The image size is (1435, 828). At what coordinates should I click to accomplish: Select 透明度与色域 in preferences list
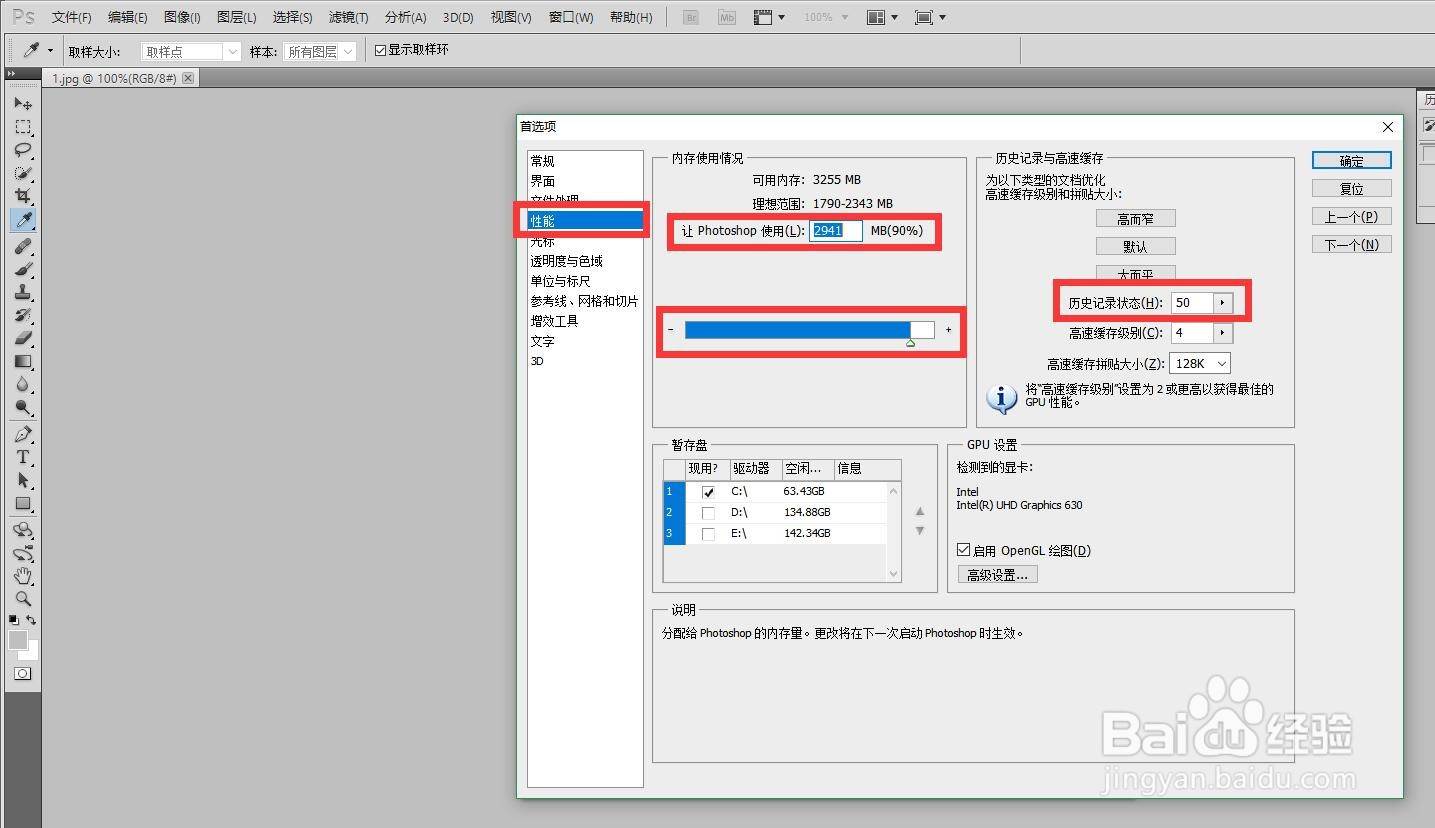pos(566,261)
